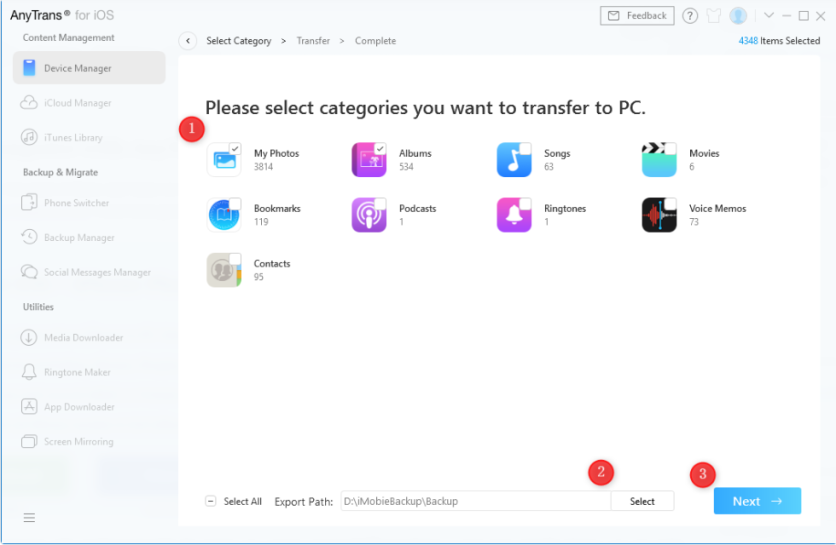
Task: Click the Voice Memos waveform icon
Action: (659, 215)
